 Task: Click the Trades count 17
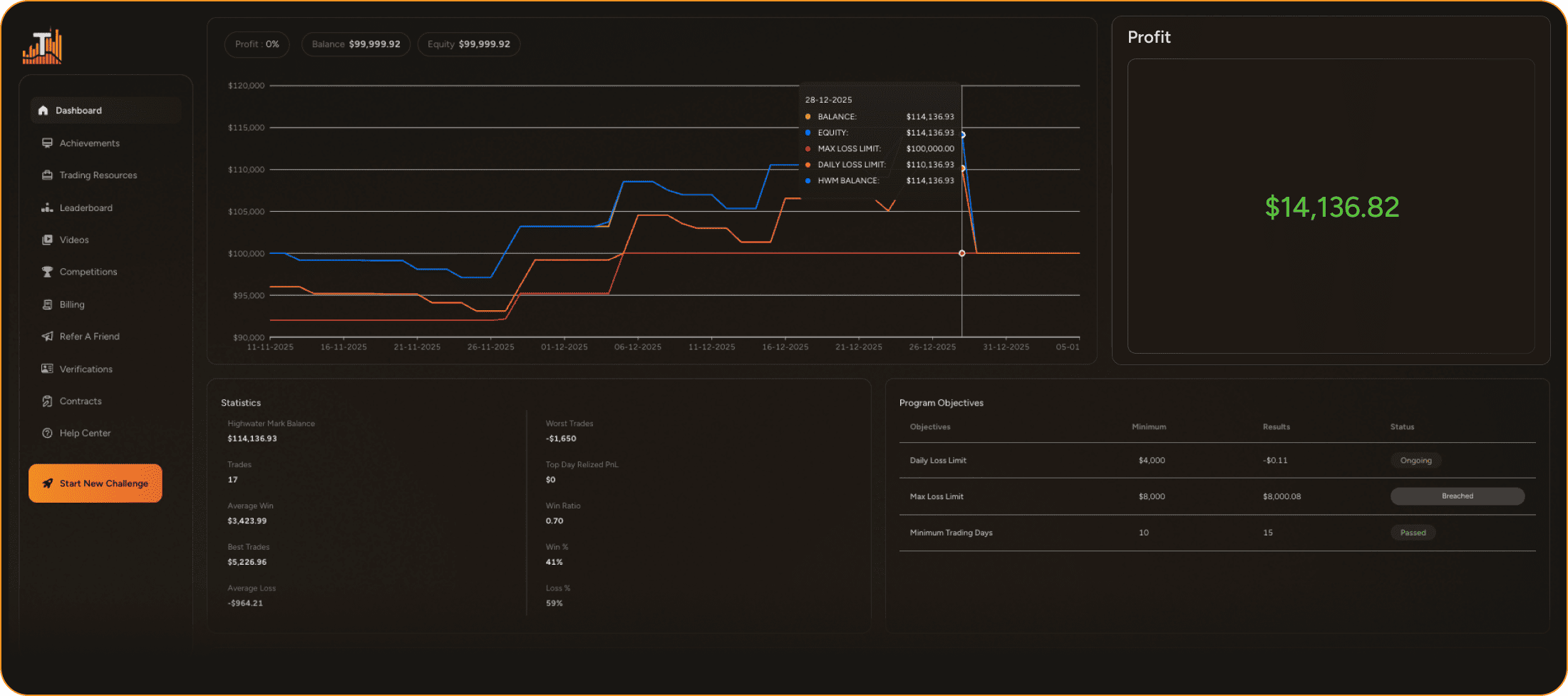[232, 480]
